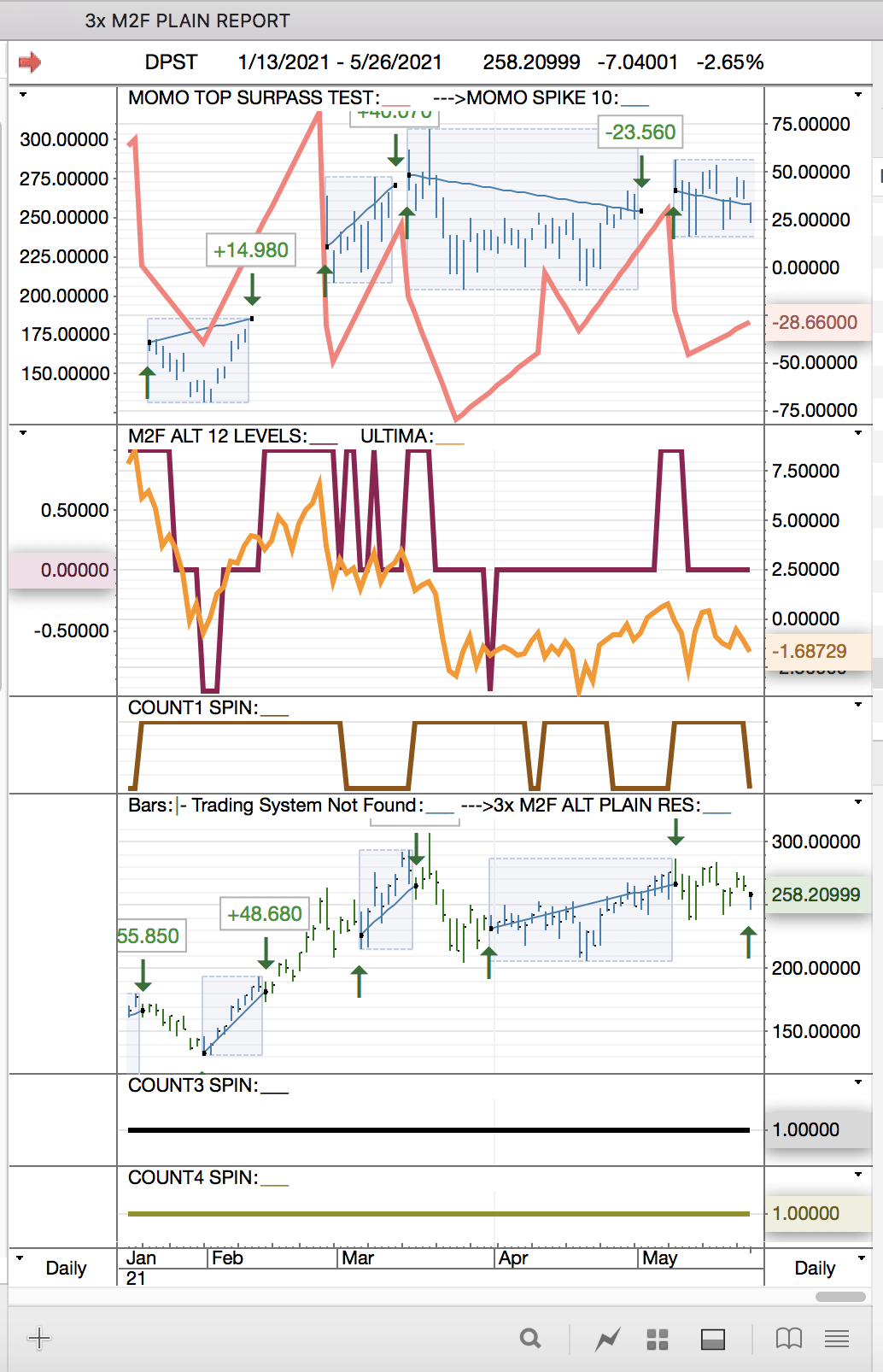The width and height of the screenshot is (883, 1372).
Task: Open the COUNT3 SPIN pane menu triangle
Action: click(858, 1082)
